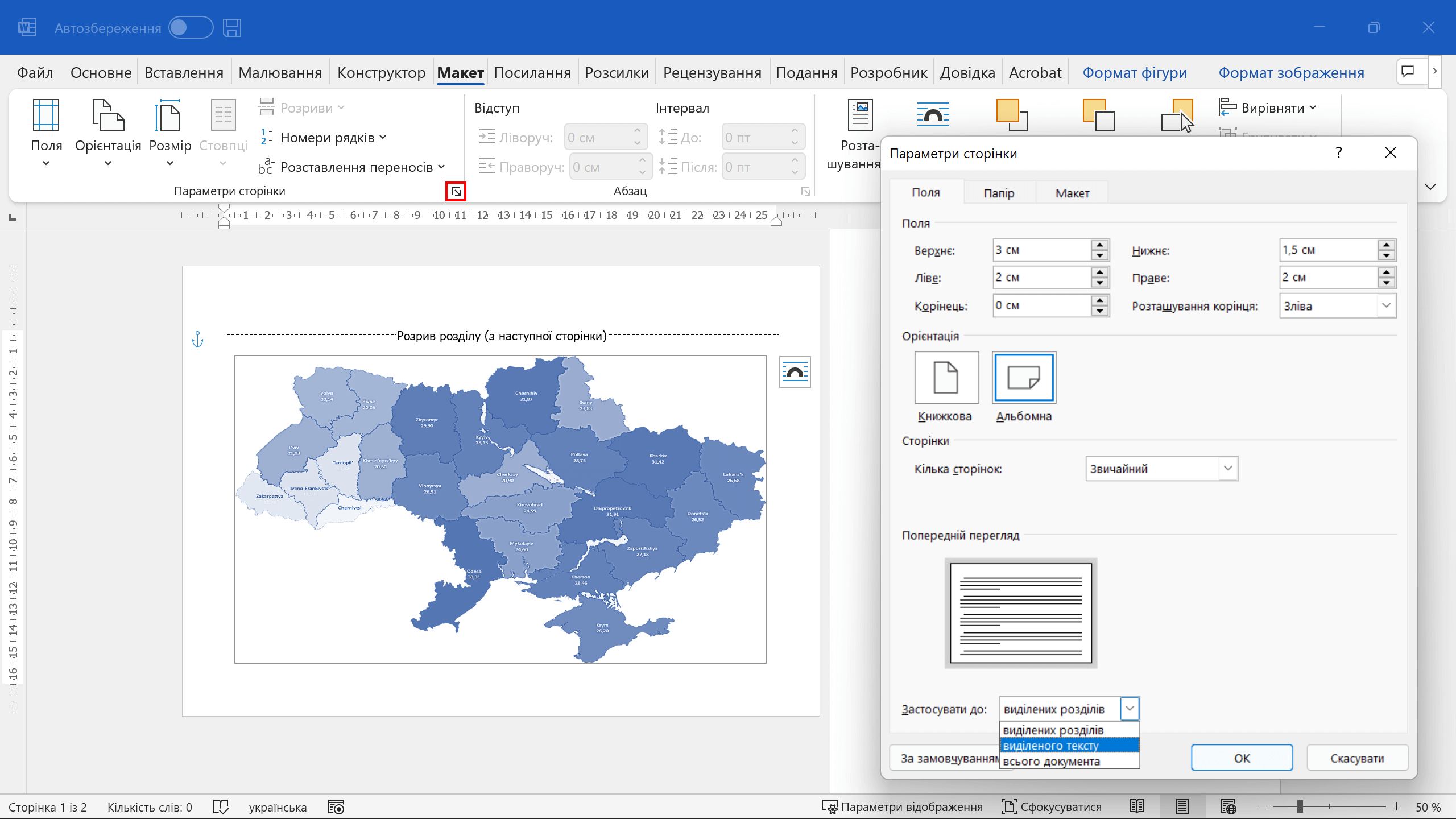The height and width of the screenshot is (819, 1456).
Task: Click the Скасувати button
Action: [x=1357, y=758]
